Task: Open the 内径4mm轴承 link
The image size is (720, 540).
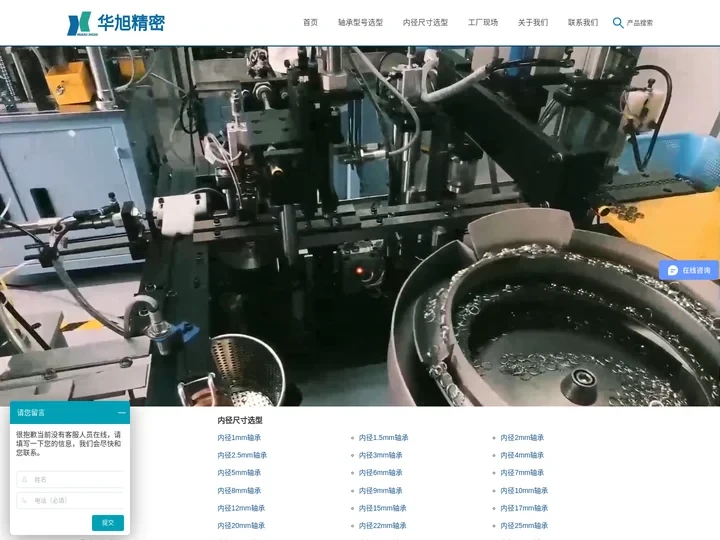Action: [522, 455]
